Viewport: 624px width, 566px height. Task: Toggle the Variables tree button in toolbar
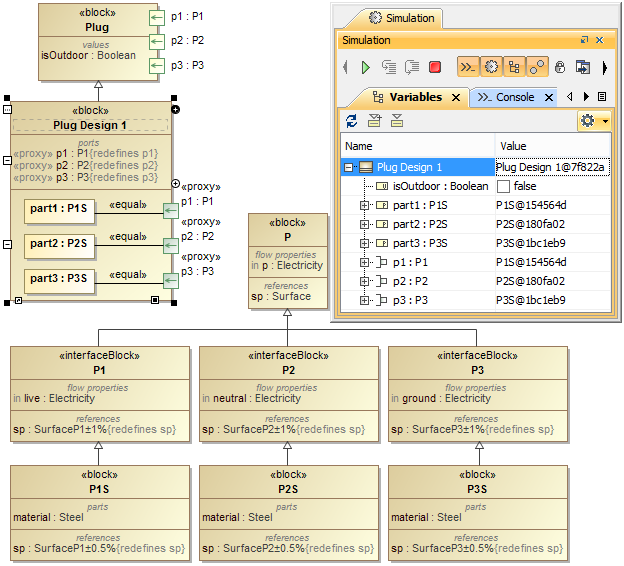[x=514, y=67]
